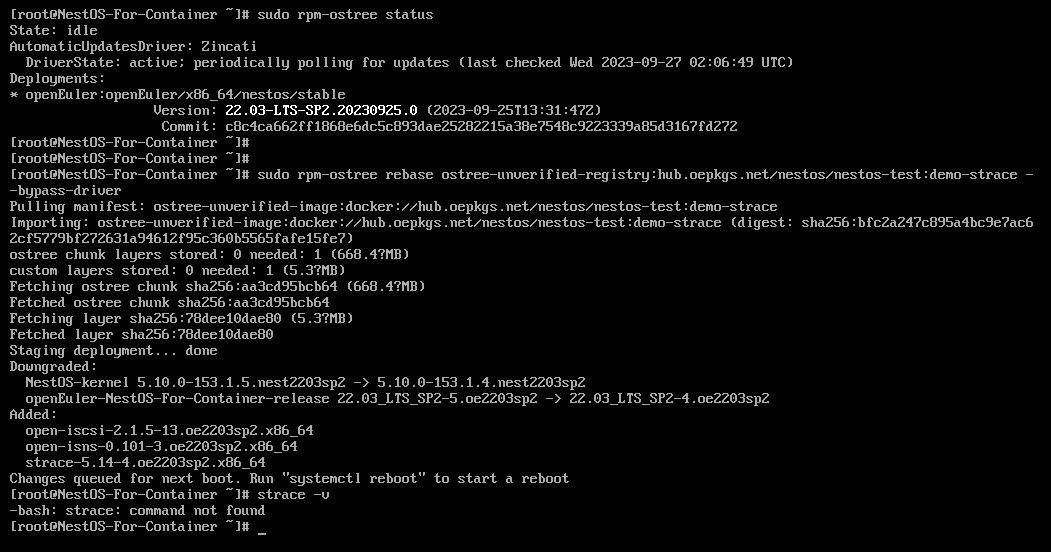The width and height of the screenshot is (1051, 552).
Task: Click the 'ostree chunk layers stored' line
Action: pyautogui.click(x=209, y=254)
